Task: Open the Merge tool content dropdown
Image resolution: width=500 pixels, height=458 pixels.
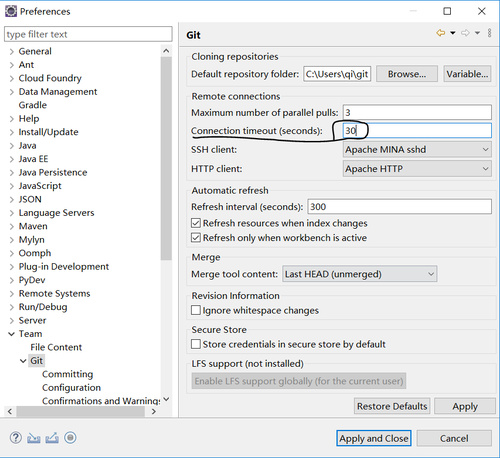Action: pos(360,274)
